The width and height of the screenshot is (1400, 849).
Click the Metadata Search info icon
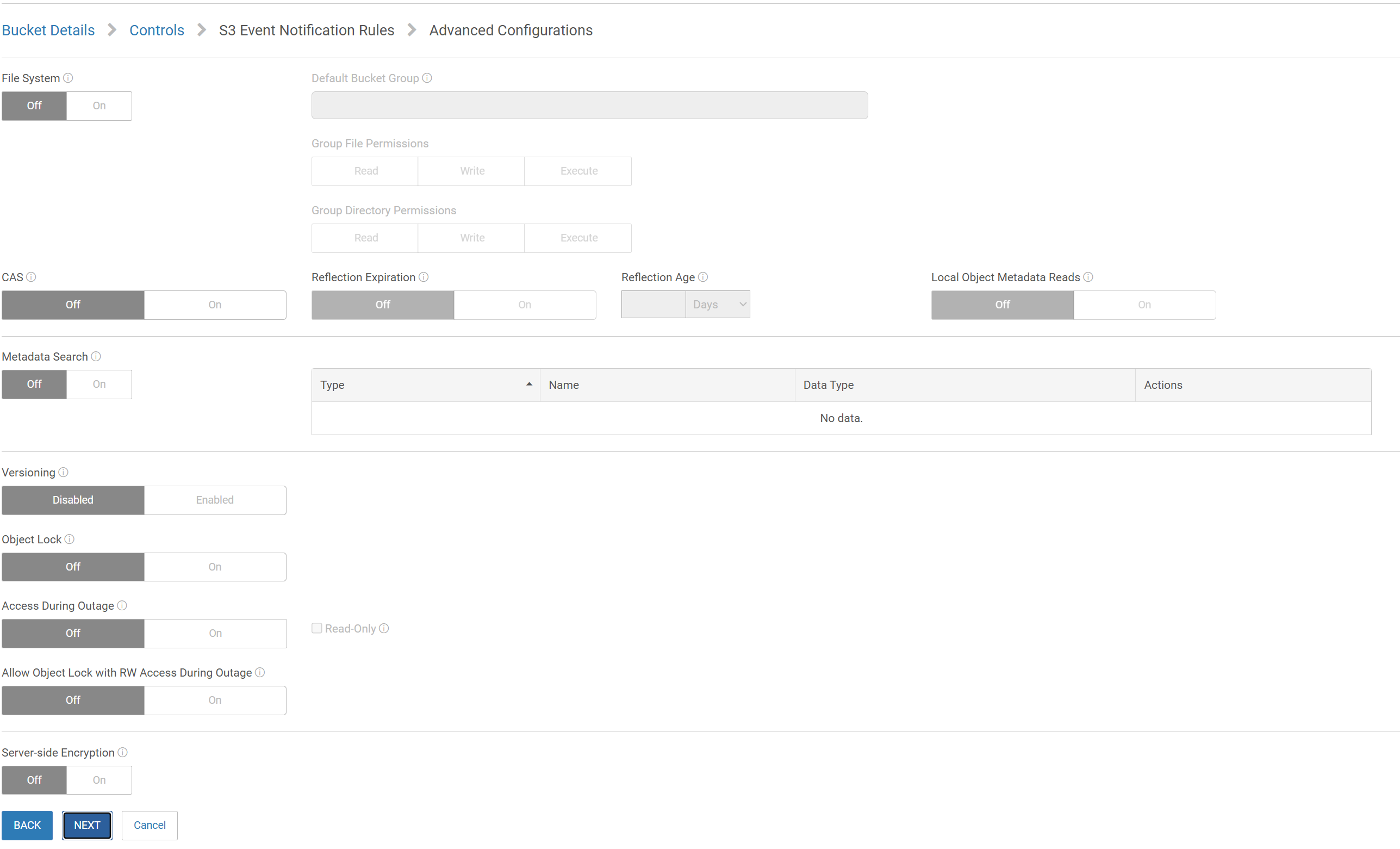pos(97,357)
